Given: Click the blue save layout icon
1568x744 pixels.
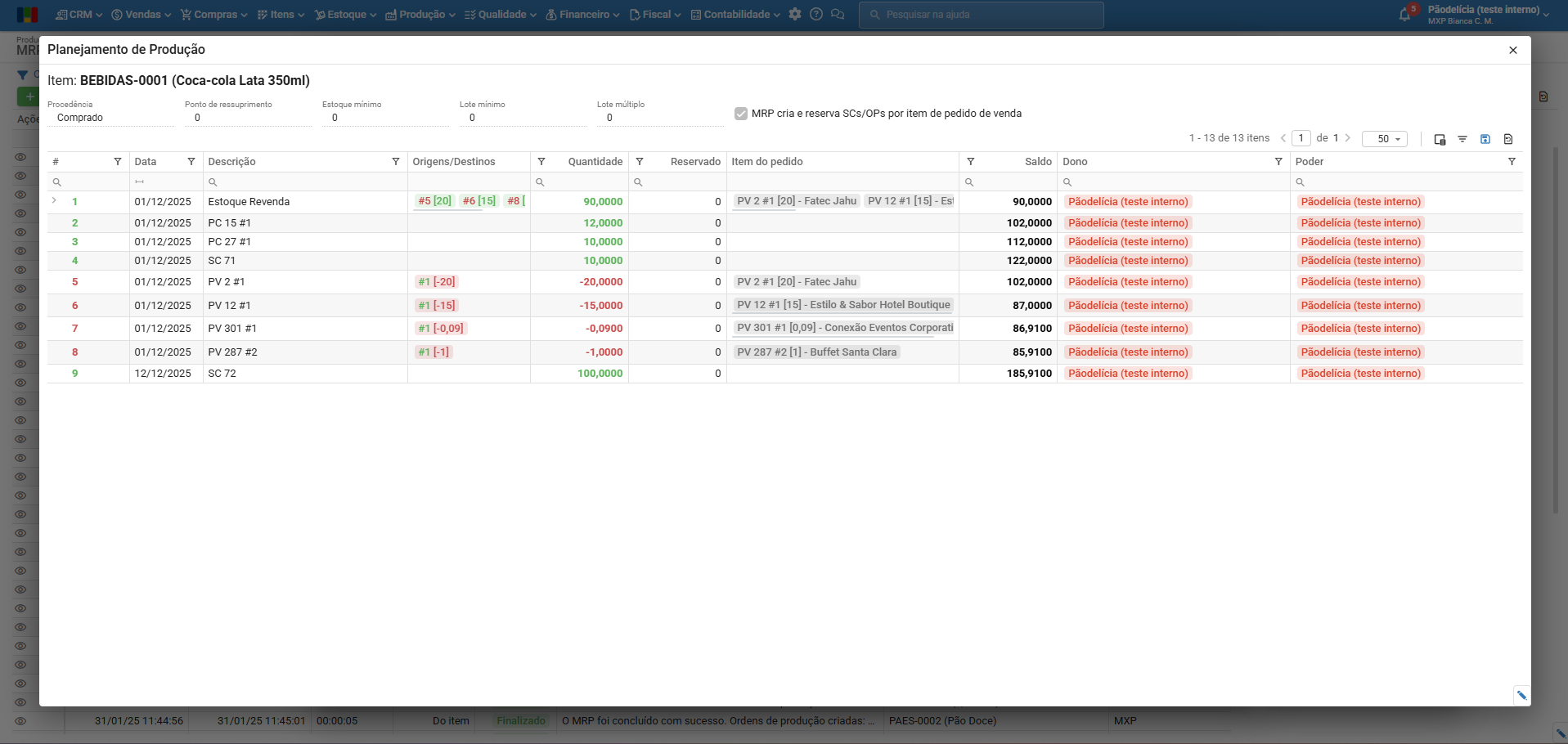Looking at the screenshot, I should pyautogui.click(x=1485, y=139).
